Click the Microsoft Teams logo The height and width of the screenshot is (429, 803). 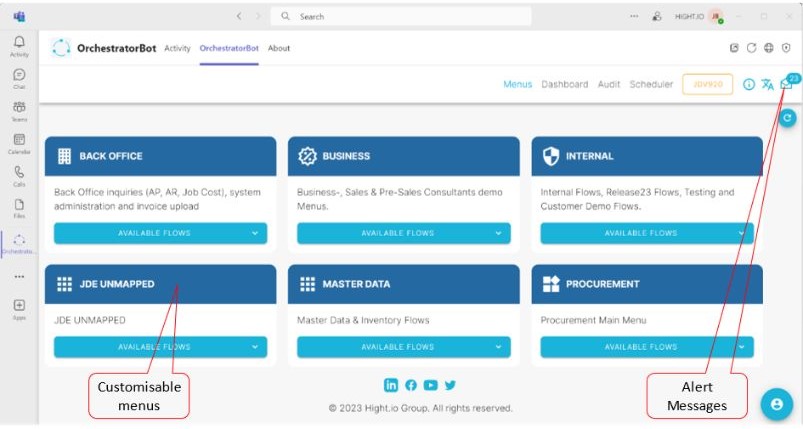click(19, 16)
